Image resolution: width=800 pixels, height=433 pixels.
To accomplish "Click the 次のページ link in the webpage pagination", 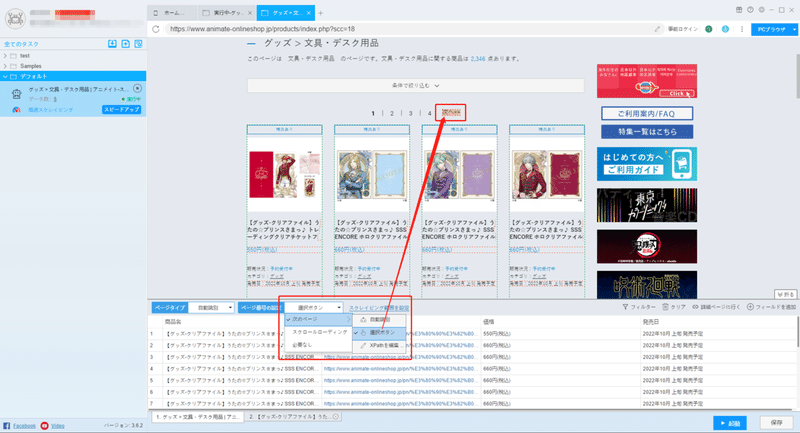I will (x=451, y=113).
